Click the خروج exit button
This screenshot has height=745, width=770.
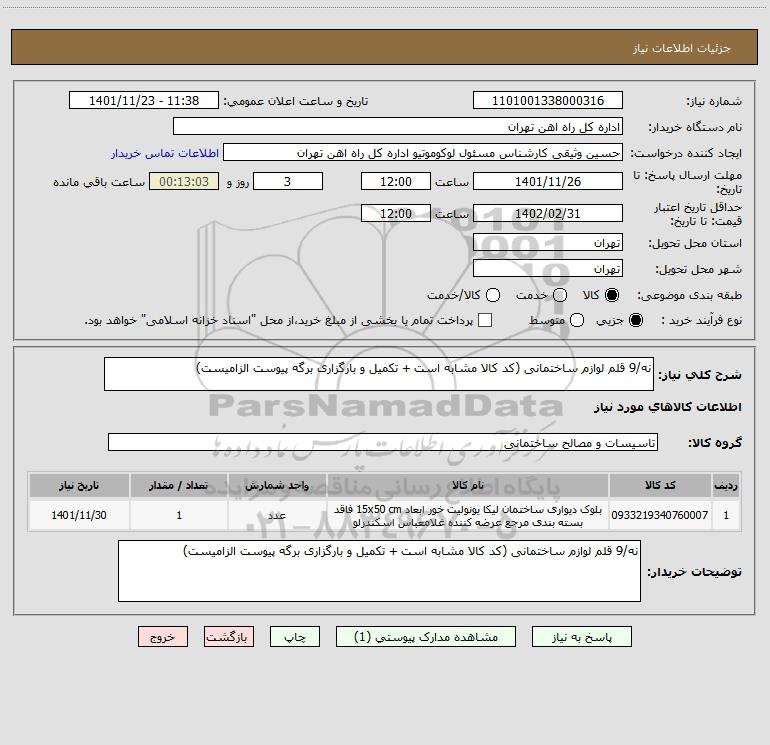tap(163, 637)
